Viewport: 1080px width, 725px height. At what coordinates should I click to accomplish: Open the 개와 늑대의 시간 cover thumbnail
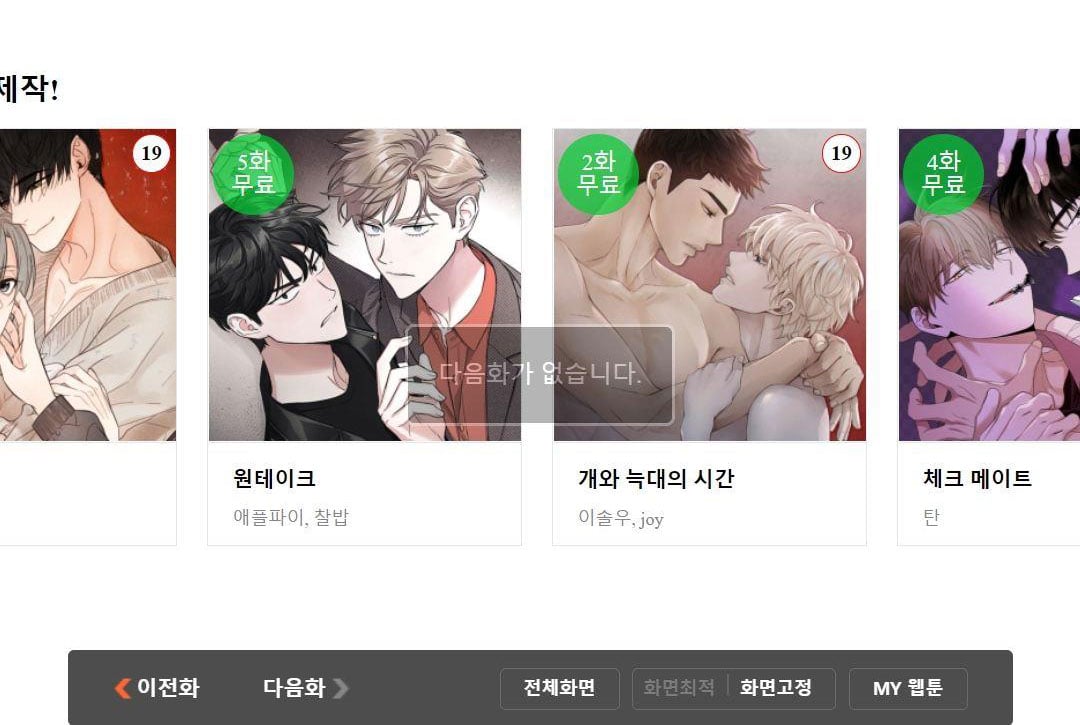[x=709, y=284]
